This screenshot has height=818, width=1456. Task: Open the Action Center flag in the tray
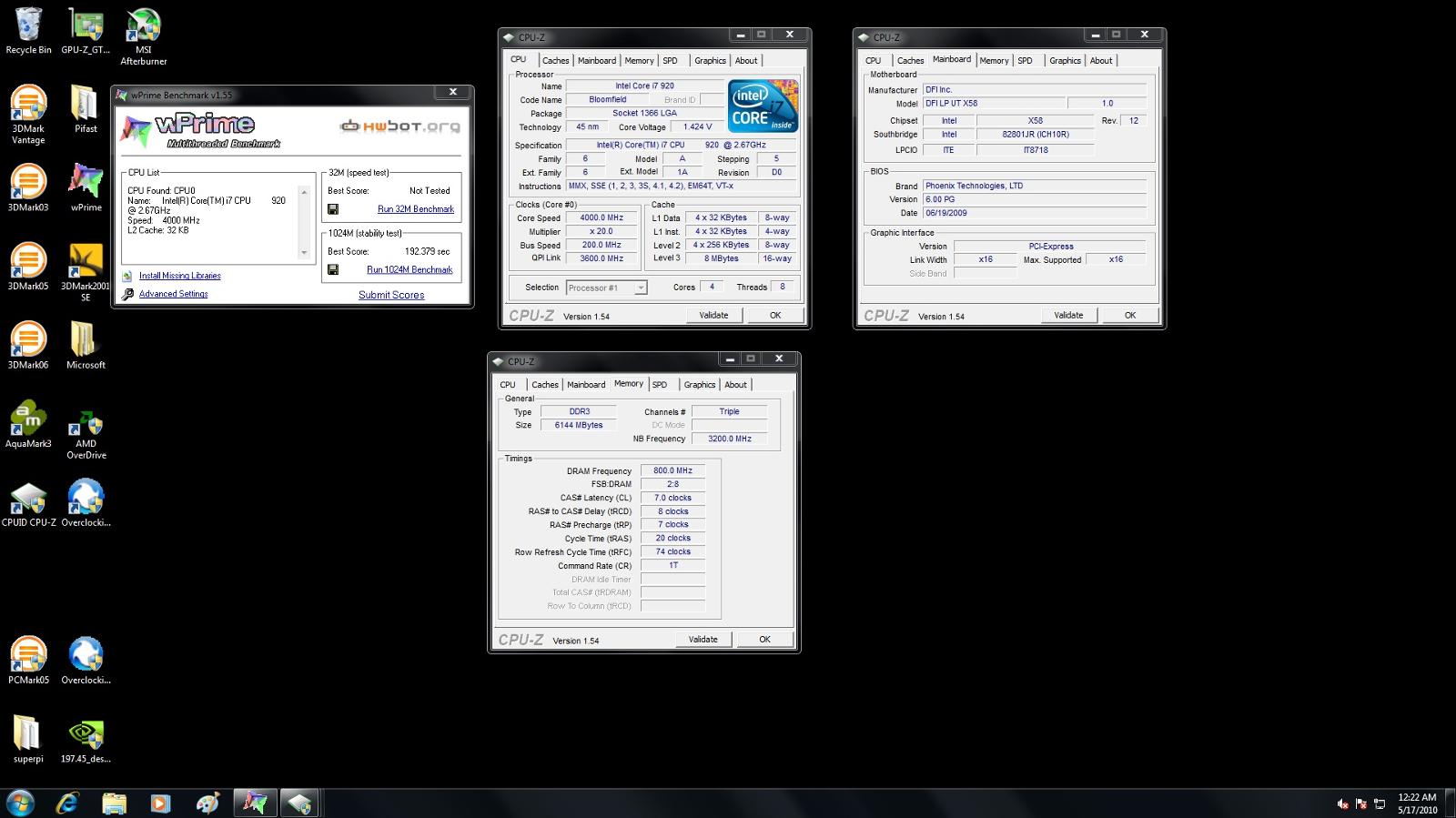click(x=1362, y=804)
